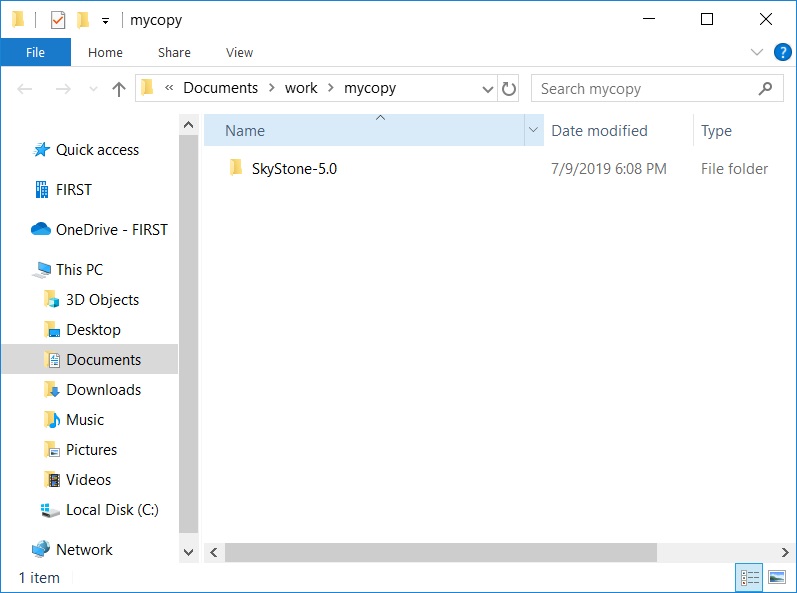Switch to Details view layout
This screenshot has width=797, height=593.
pyautogui.click(x=749, y=578)
